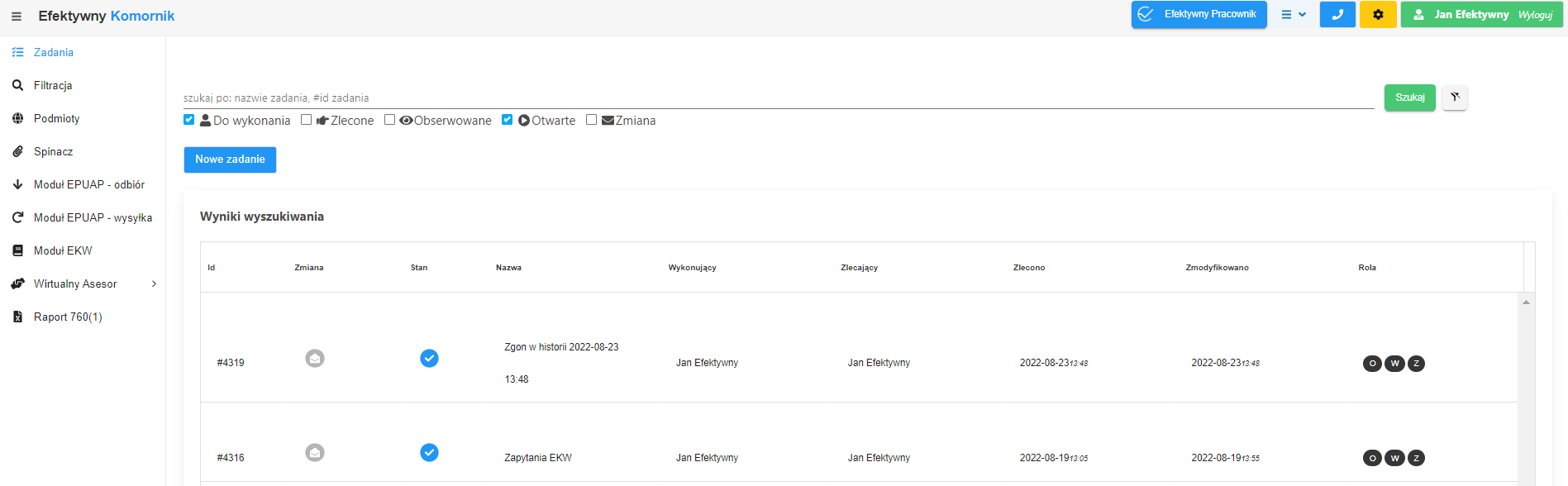Image resolution: width=1568 pixels, height=486 pixels.
Task: Click the green Szukaj button
Action: point(1410,98)
